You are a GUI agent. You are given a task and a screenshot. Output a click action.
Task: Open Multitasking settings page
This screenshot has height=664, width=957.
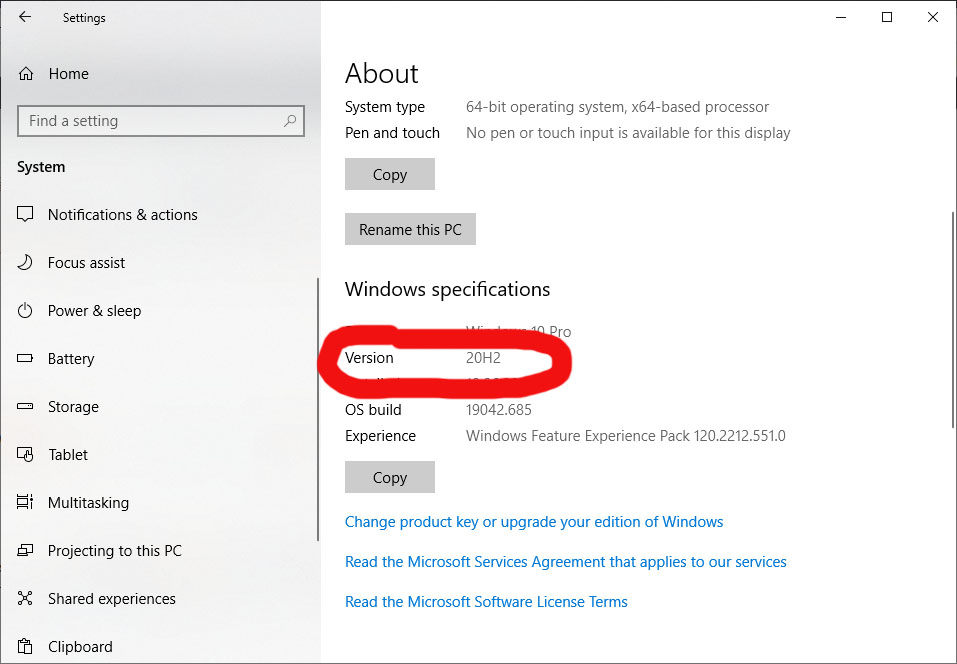click(x=88, y=503)
